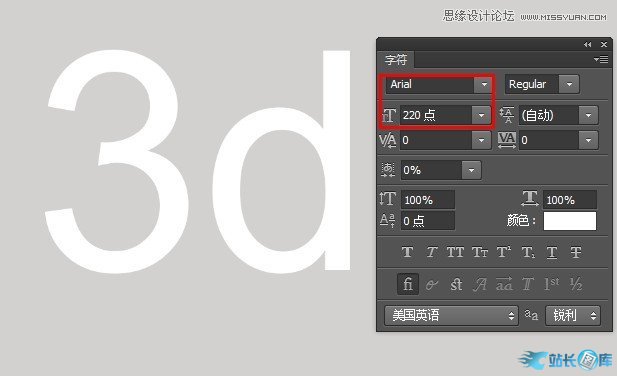Click the discretionary ligatures st icon
Image resolution: width=617 pixels, height=376 pixels.
(x=456, y=284)
